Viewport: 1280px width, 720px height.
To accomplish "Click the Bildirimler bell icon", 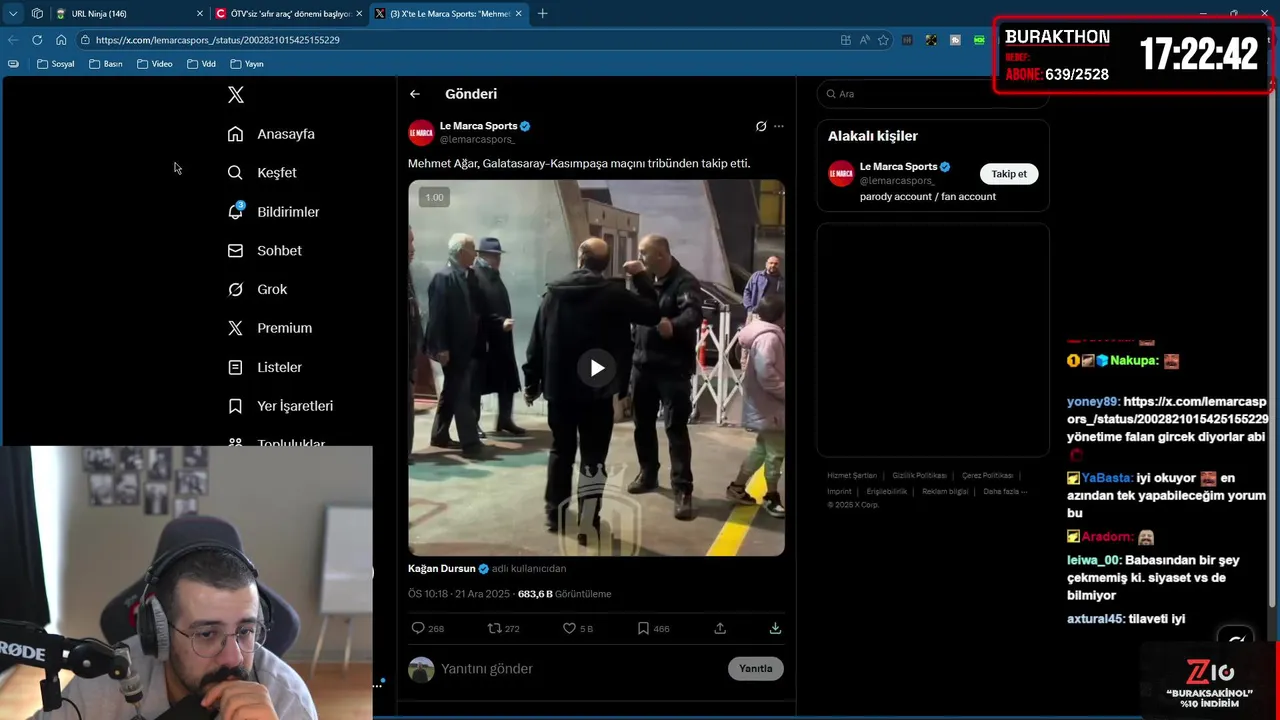I will click(x=236, y=212).
